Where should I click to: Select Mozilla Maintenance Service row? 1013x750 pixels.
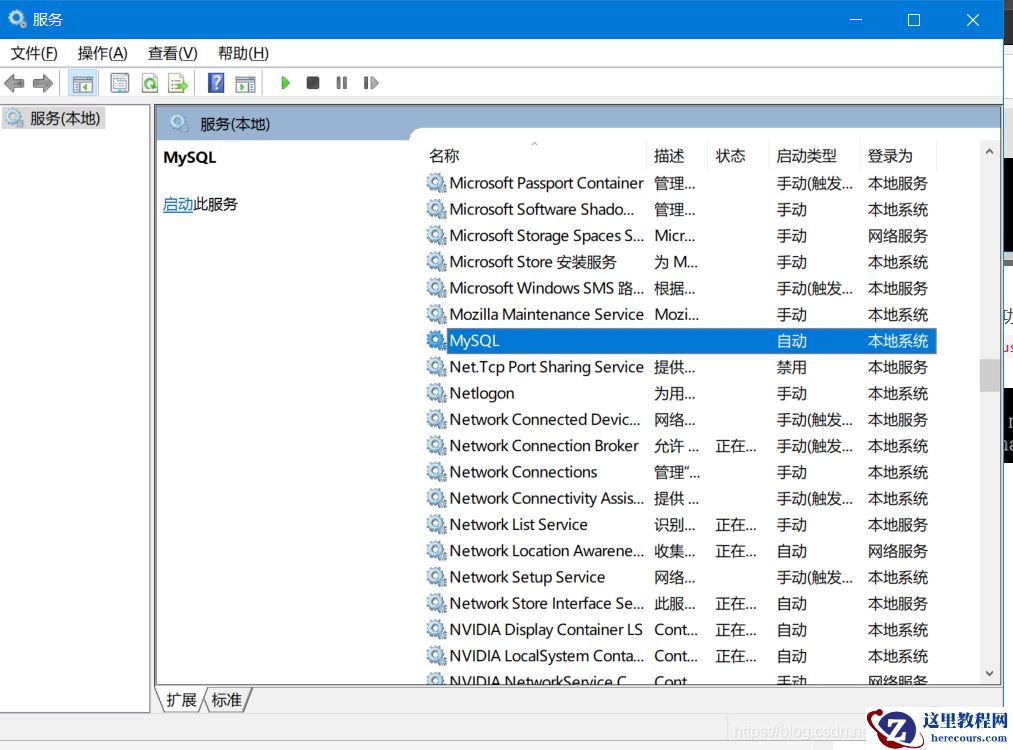[x=680, y=315]
